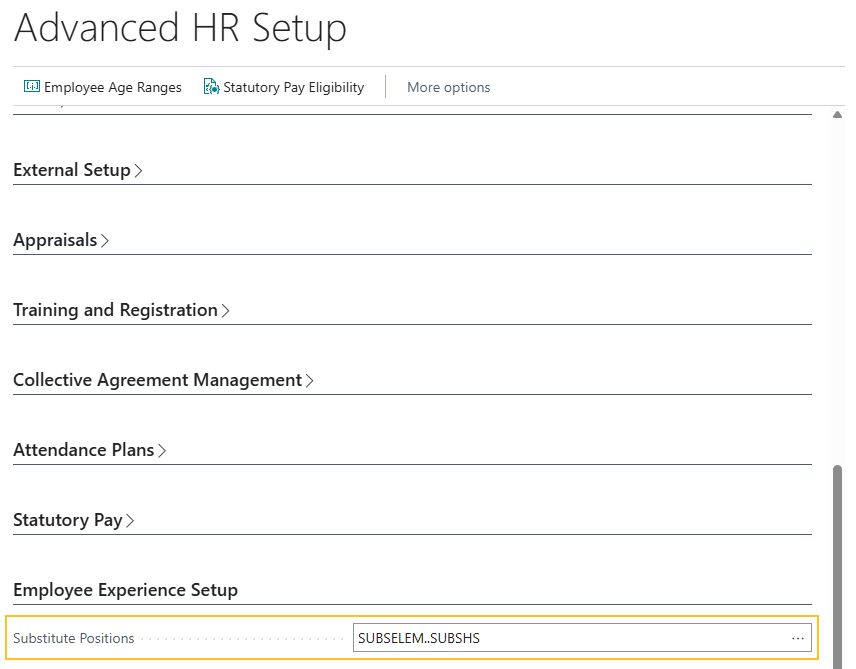Image resolution: width=856 pixels, height=669 pixels.
Task: Select the Employee Experience Setup heading
Action: 125,590
